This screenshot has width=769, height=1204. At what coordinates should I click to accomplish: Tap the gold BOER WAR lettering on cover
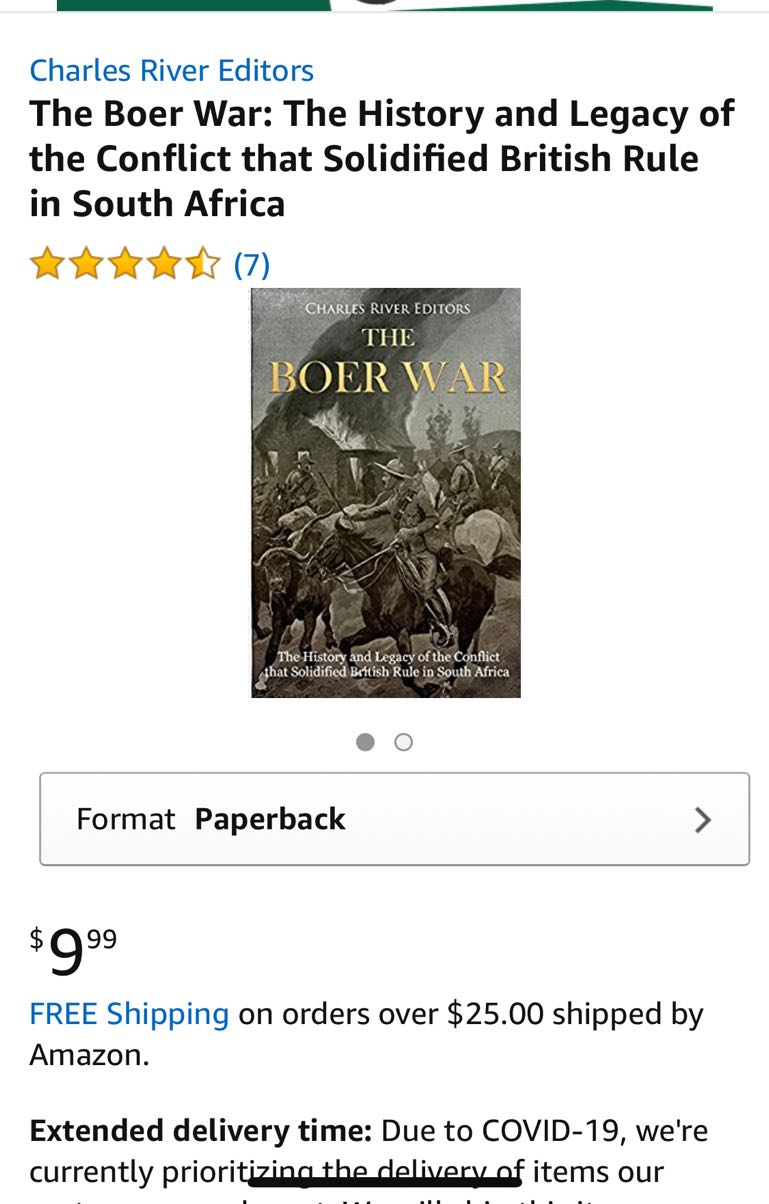tap(388, 378)
